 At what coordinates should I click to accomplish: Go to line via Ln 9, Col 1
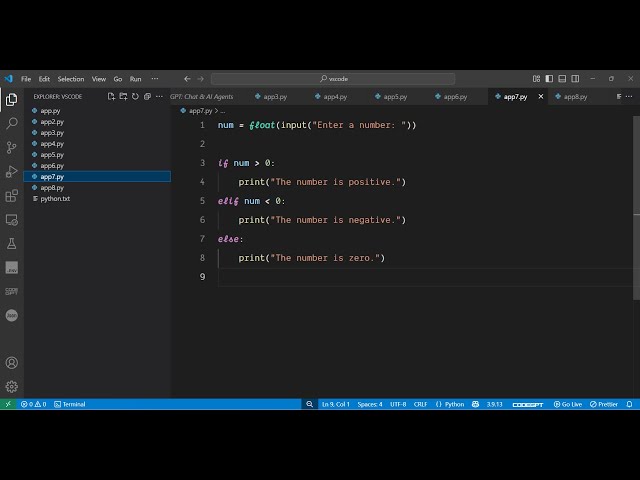[x=336, y=404]
